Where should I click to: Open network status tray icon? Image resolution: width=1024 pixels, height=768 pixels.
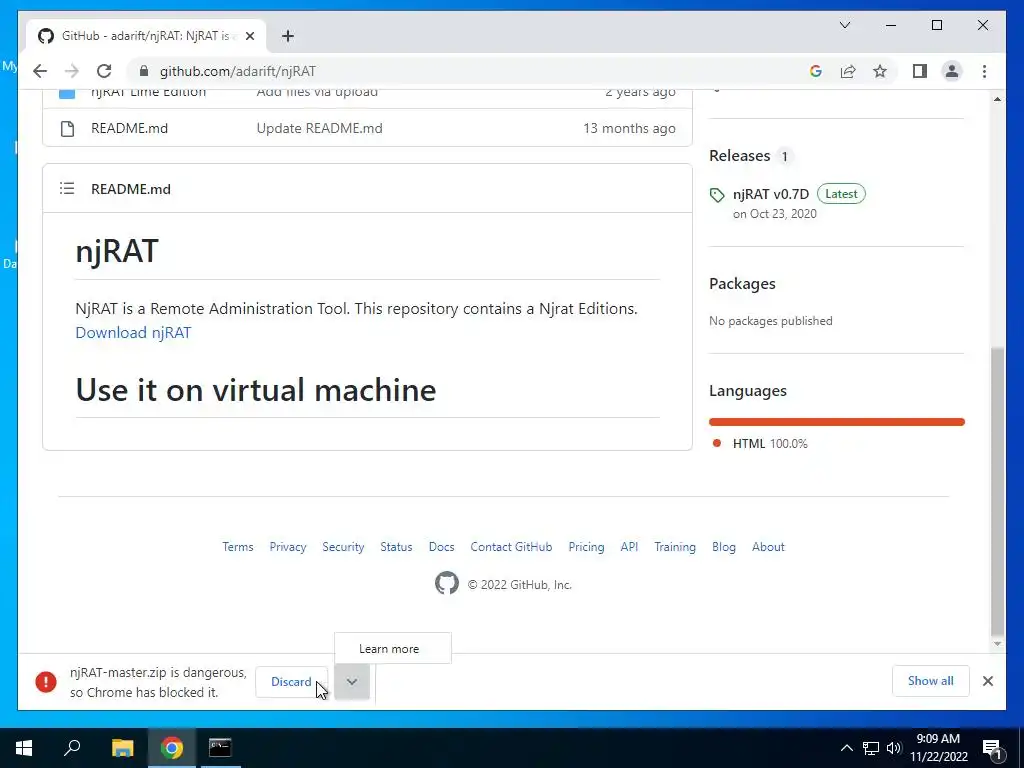click(x=871, y=748)
